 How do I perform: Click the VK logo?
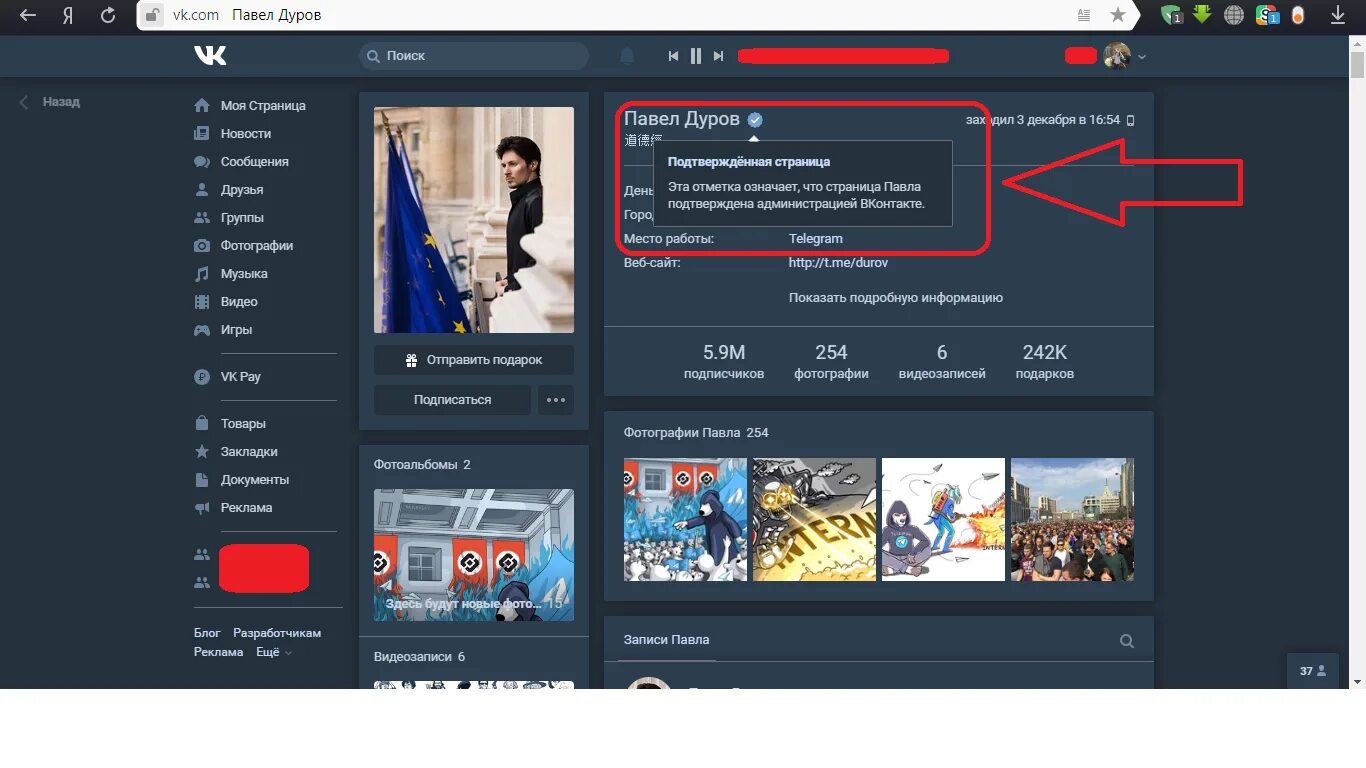pos(210,55)
